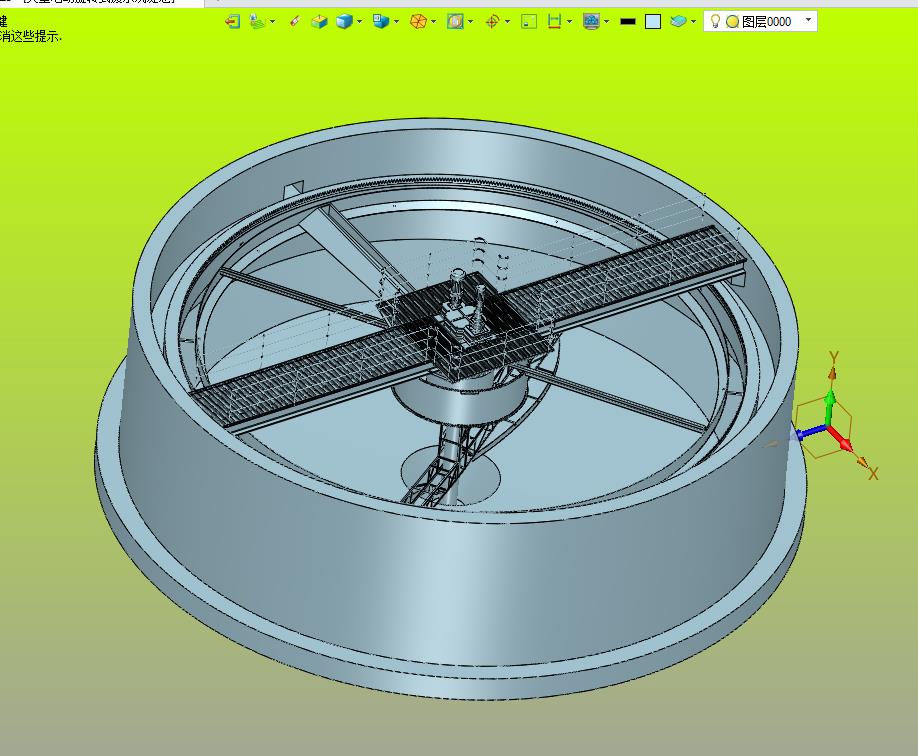Expand the arrow beside the wireframe sphere
Image resolution: width=918 pixels, height=756 pixels.
[434, 22]
